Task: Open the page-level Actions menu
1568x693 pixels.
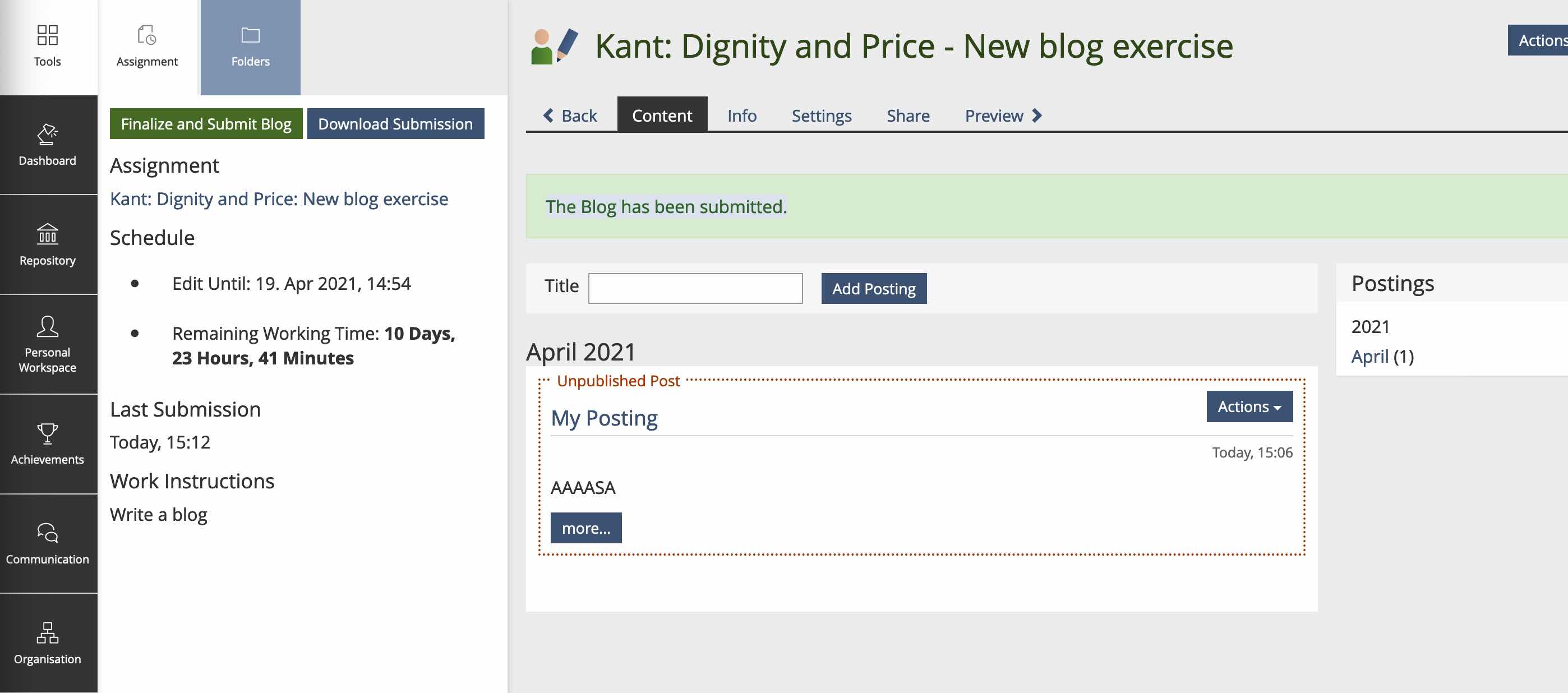Action: click(x=1540, y=40)
